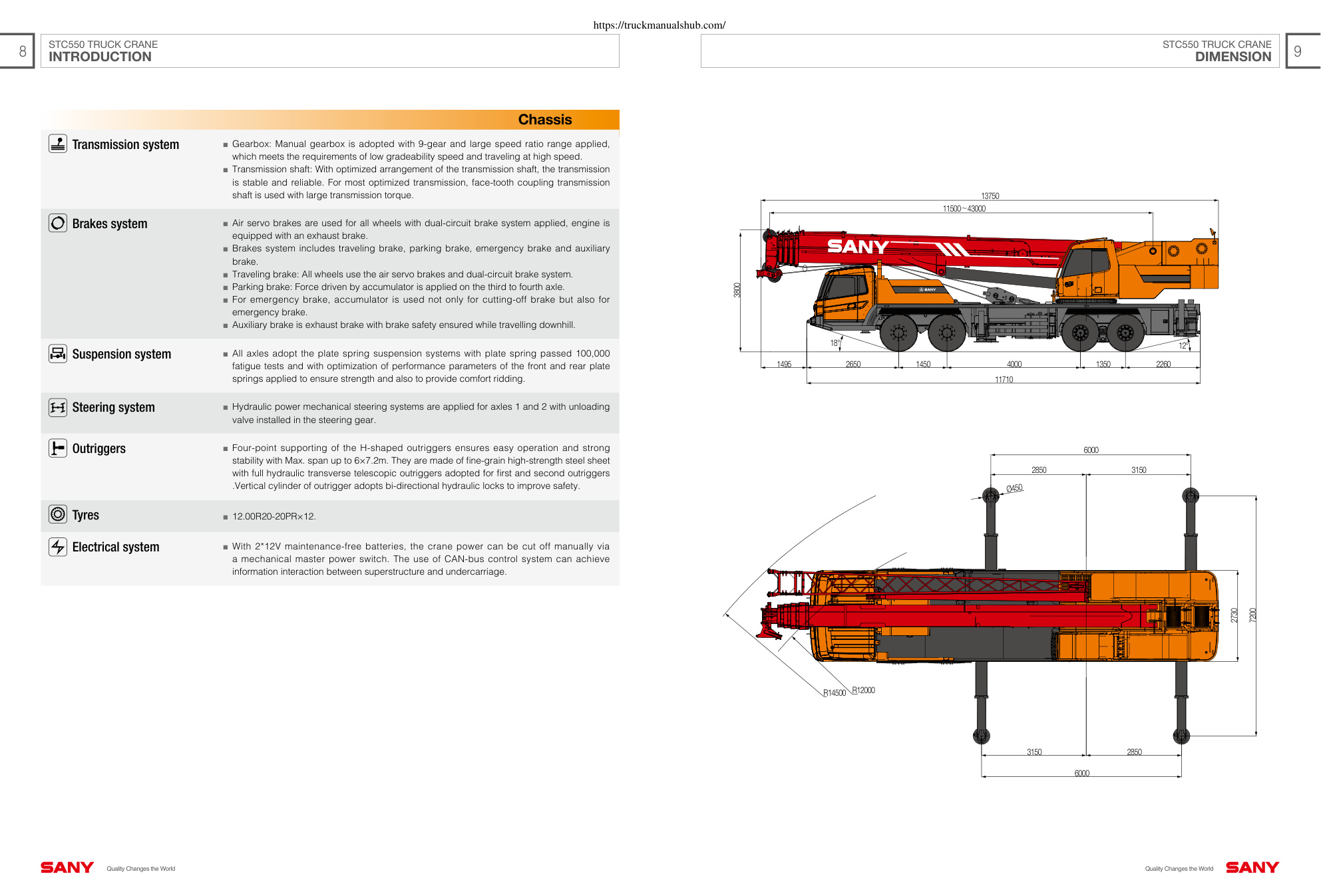Select the Suspension system heading

click(122, 354)
